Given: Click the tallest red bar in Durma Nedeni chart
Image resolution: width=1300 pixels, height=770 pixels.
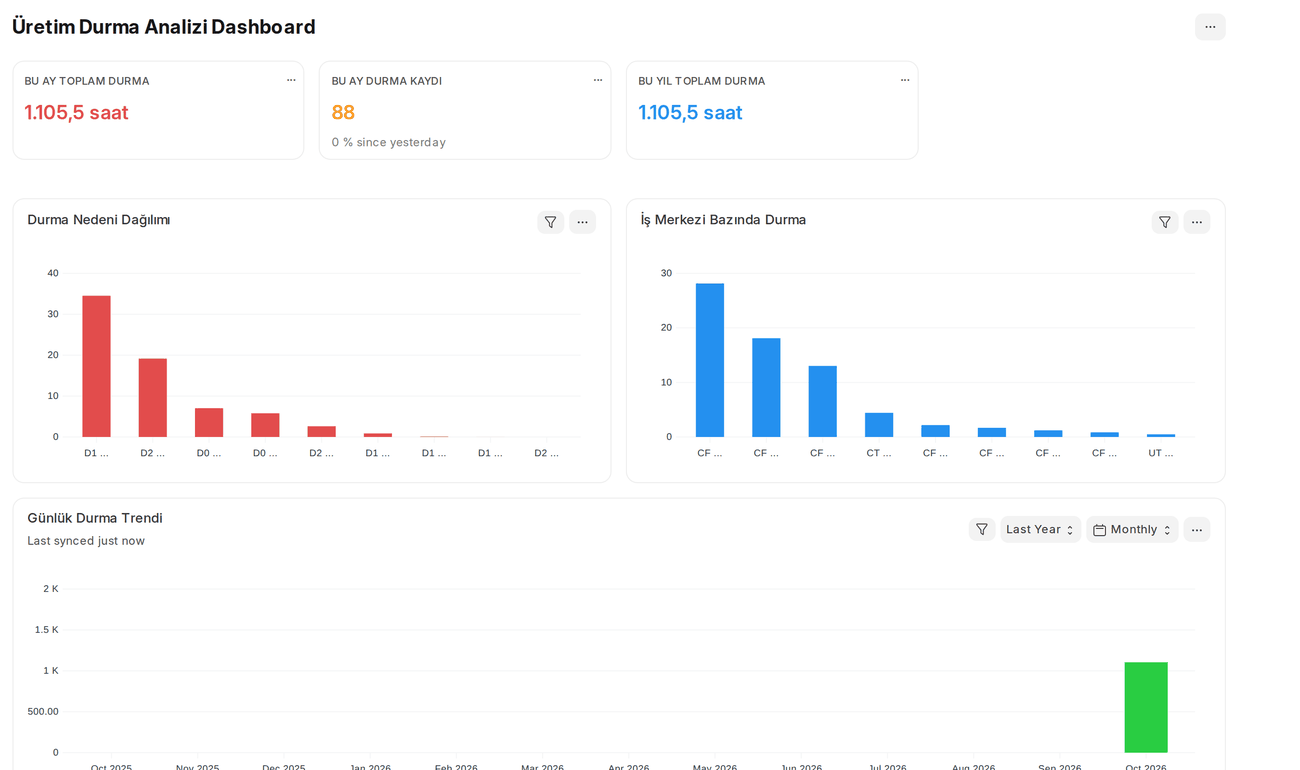Looking at the screenshot, I should tap(97, 366).
